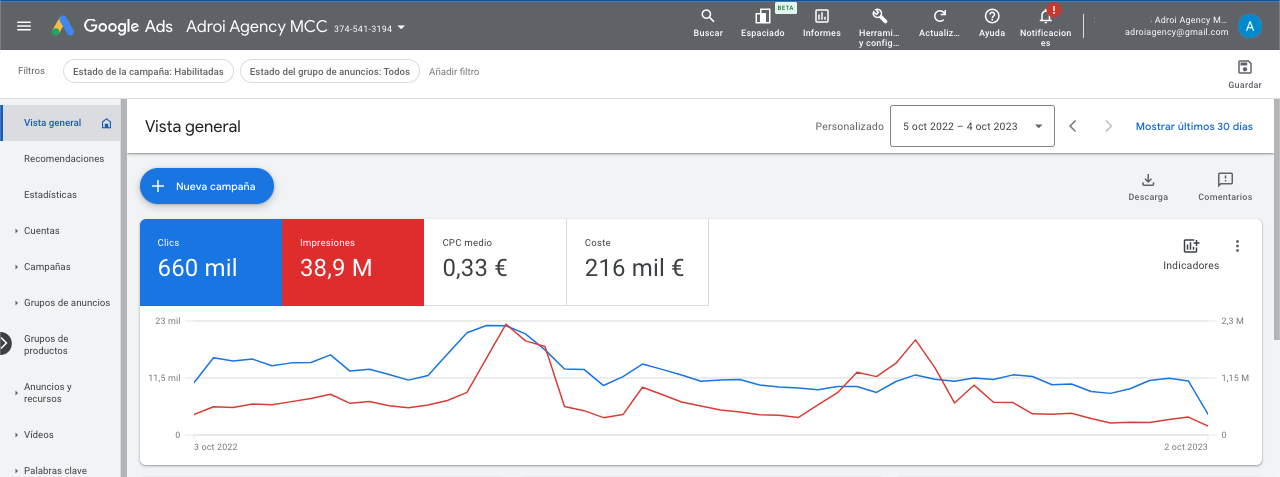The width and height of the screenshot is (1280, 477).
Task: Click Mostrar últimos 30 días link
Action: [x=1193, y=127]
